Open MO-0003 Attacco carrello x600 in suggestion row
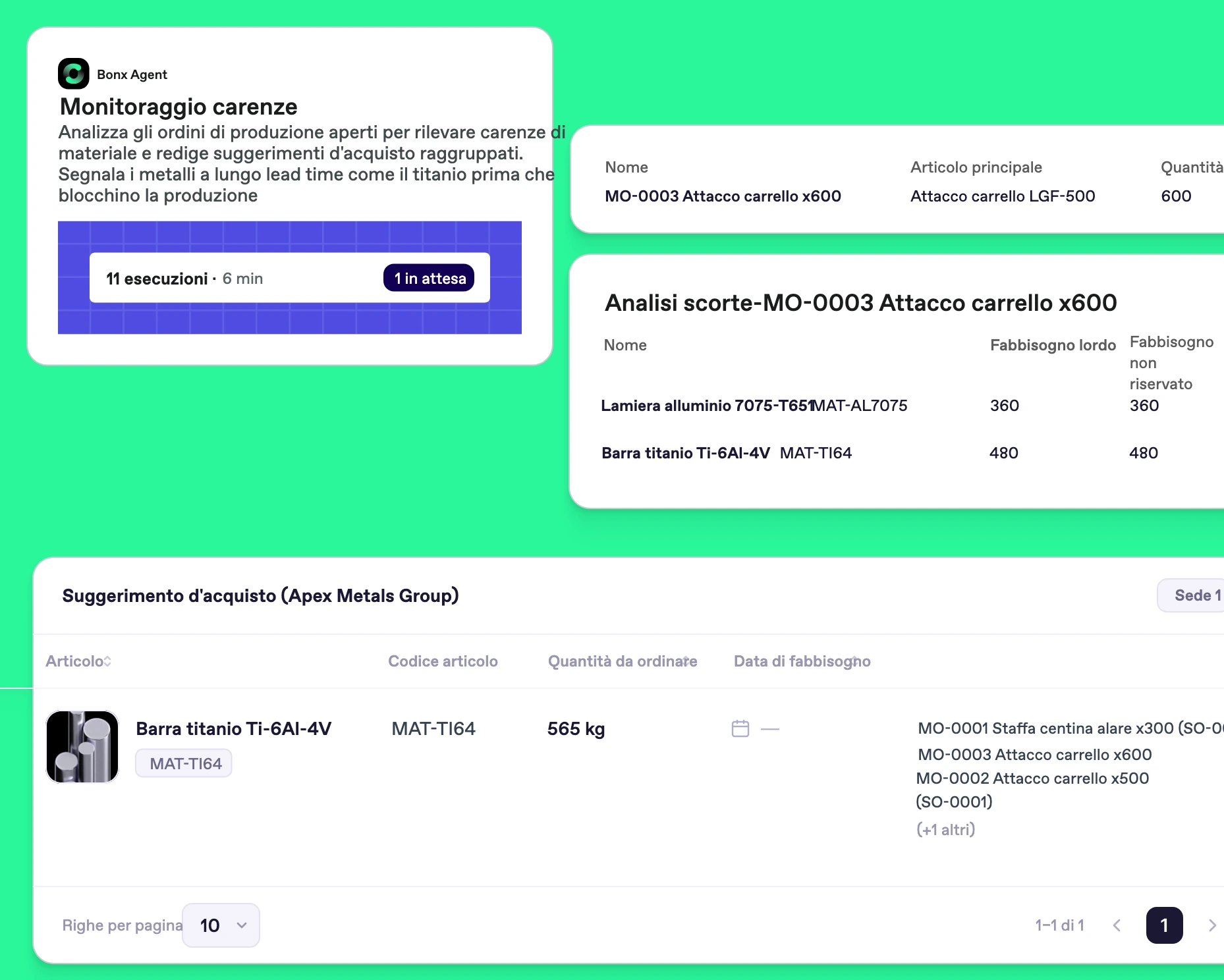Viewport: 1224px width, 980px height. tap(1035, 754)
